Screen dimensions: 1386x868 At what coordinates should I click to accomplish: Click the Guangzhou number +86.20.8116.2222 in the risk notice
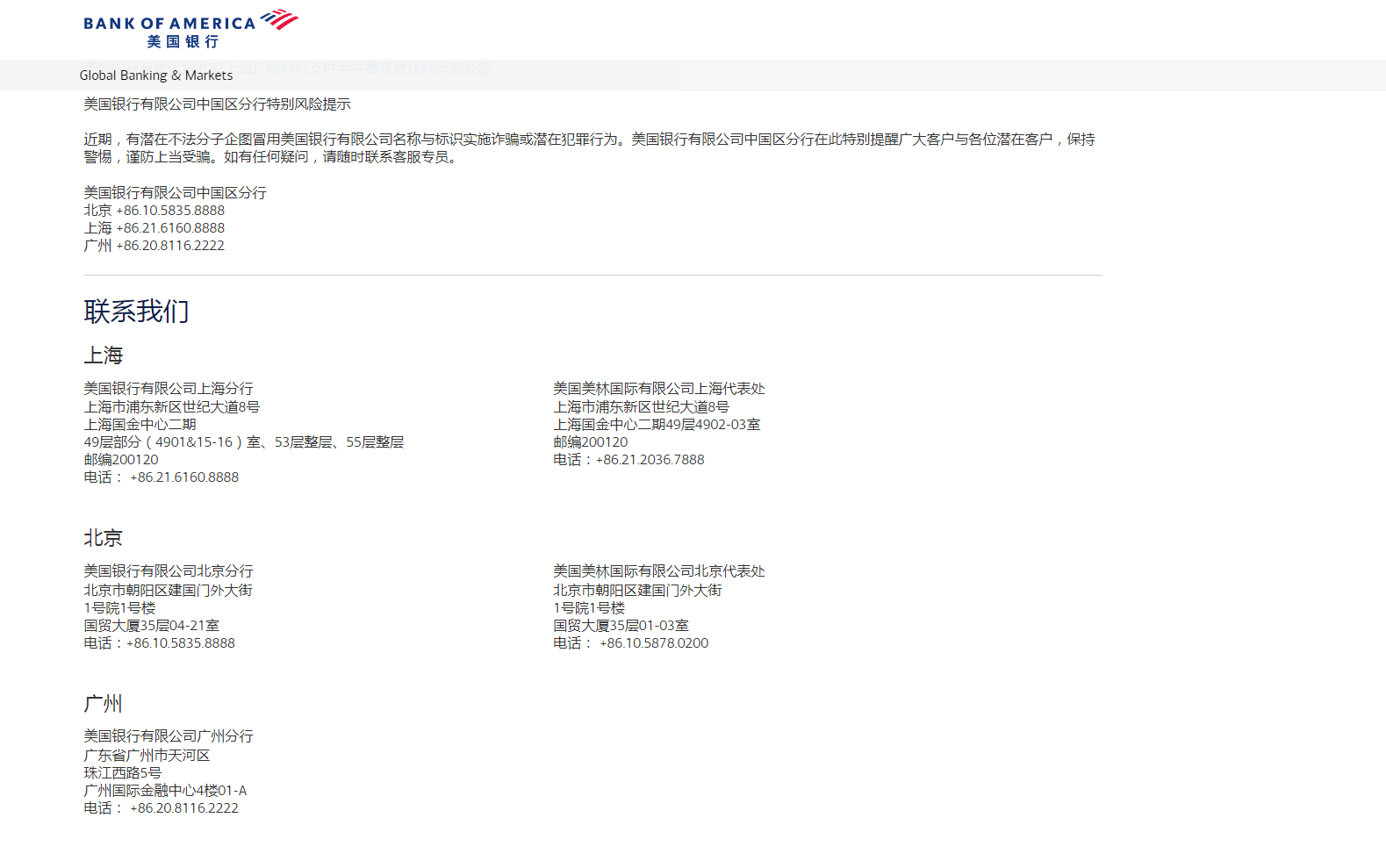click(170, 246)
